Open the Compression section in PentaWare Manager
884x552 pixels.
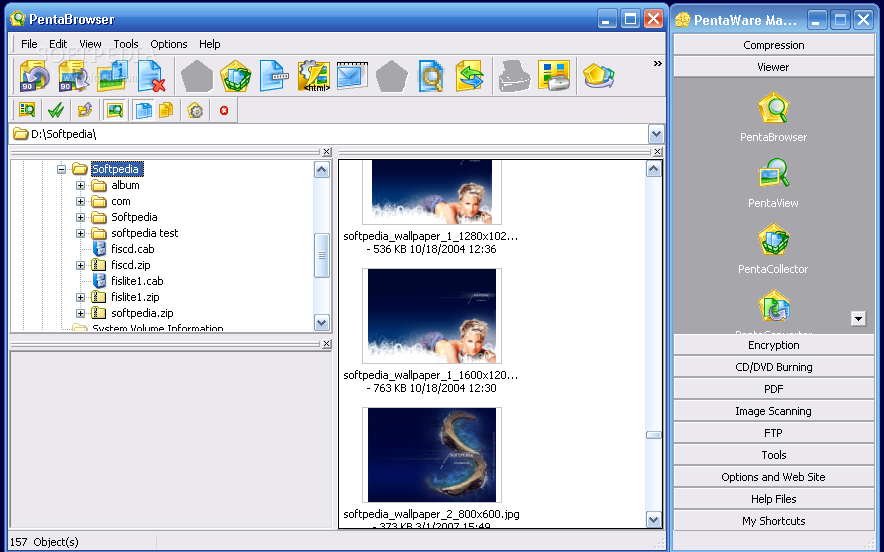click(774, 45)
